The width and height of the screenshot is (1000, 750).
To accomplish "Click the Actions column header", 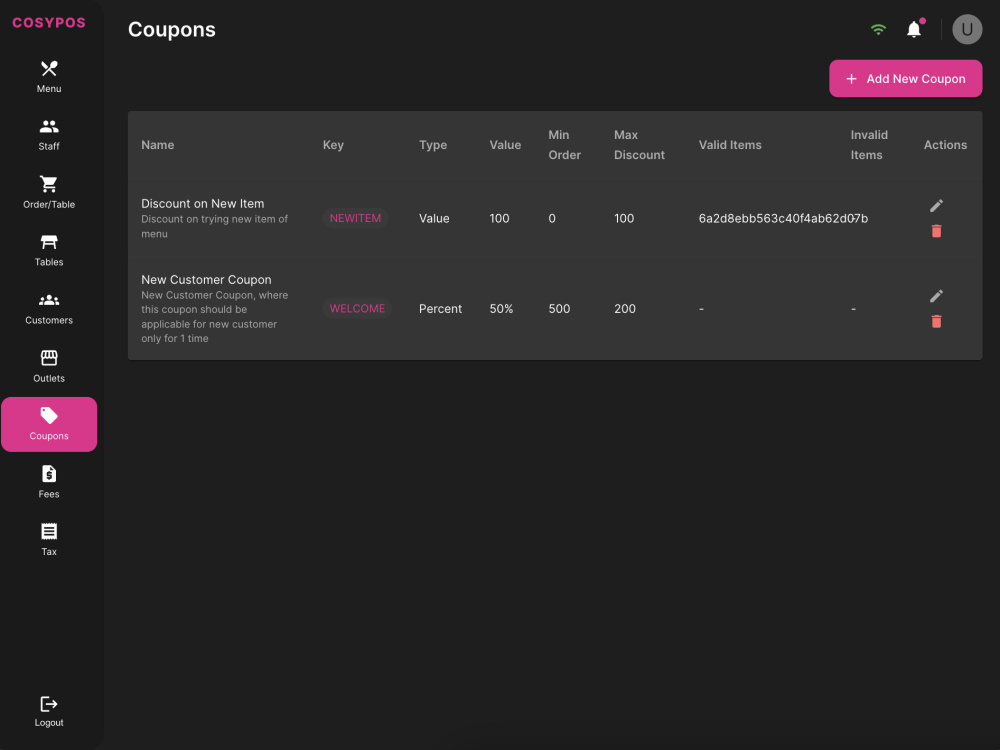I will point(945,145).
